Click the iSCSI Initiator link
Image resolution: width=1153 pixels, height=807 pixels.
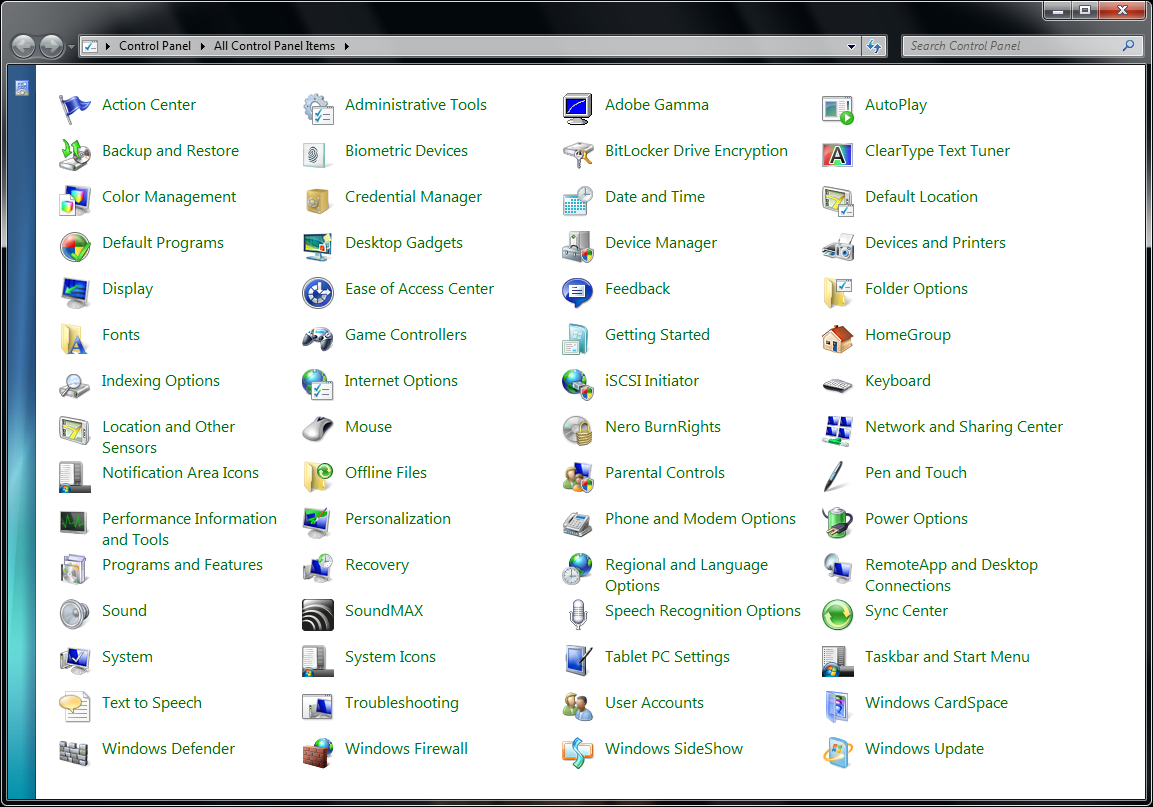652,381
